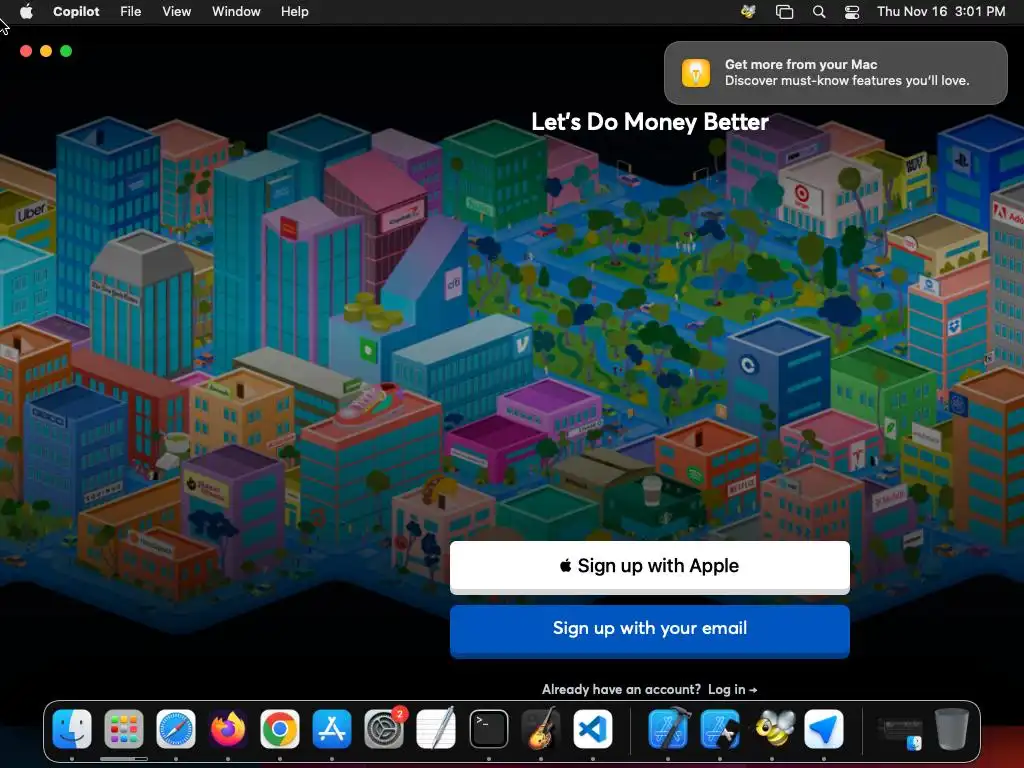Launch Firefox from the dock

pyautogui.click(x=228, y=728)
